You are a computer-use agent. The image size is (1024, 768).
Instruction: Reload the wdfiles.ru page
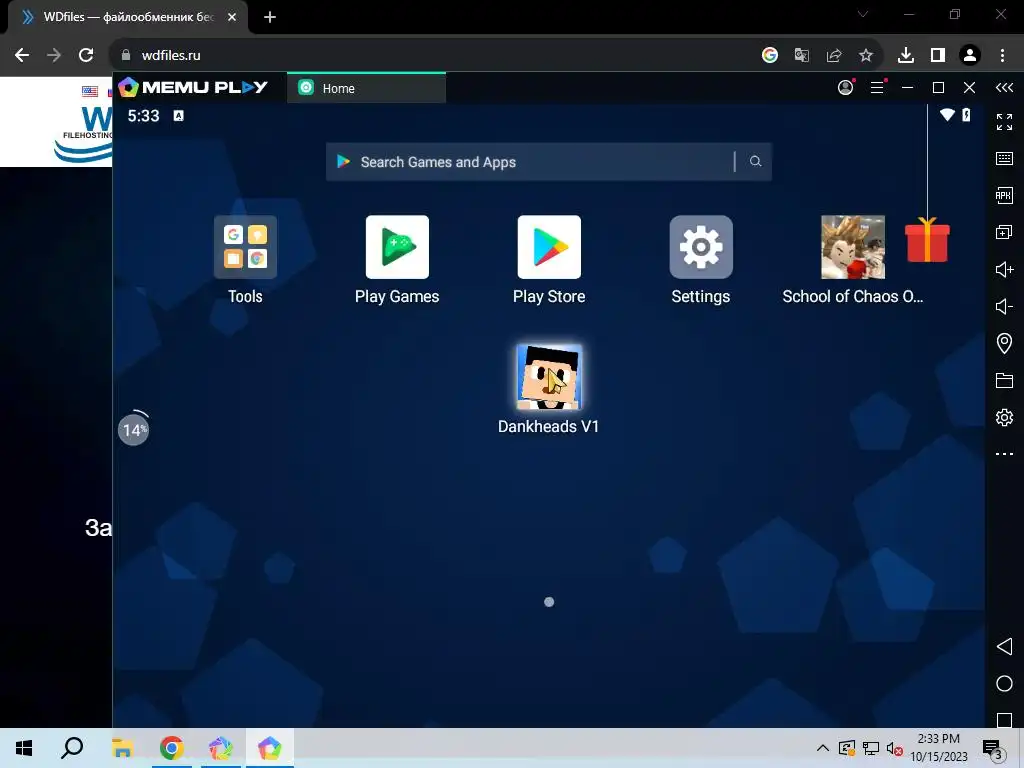(x=86, y=55)
